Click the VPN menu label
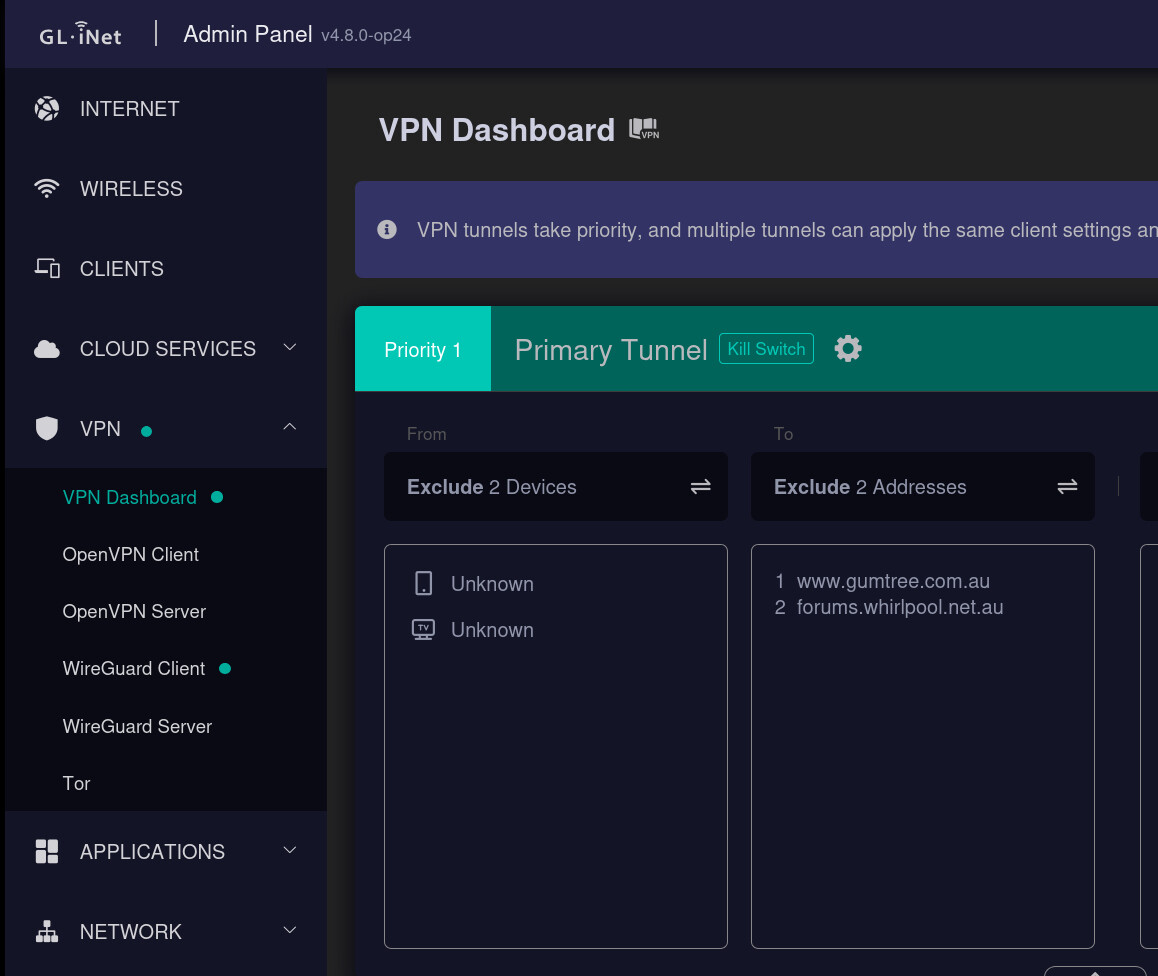The image size is (1158, 976). pos(100,429)
